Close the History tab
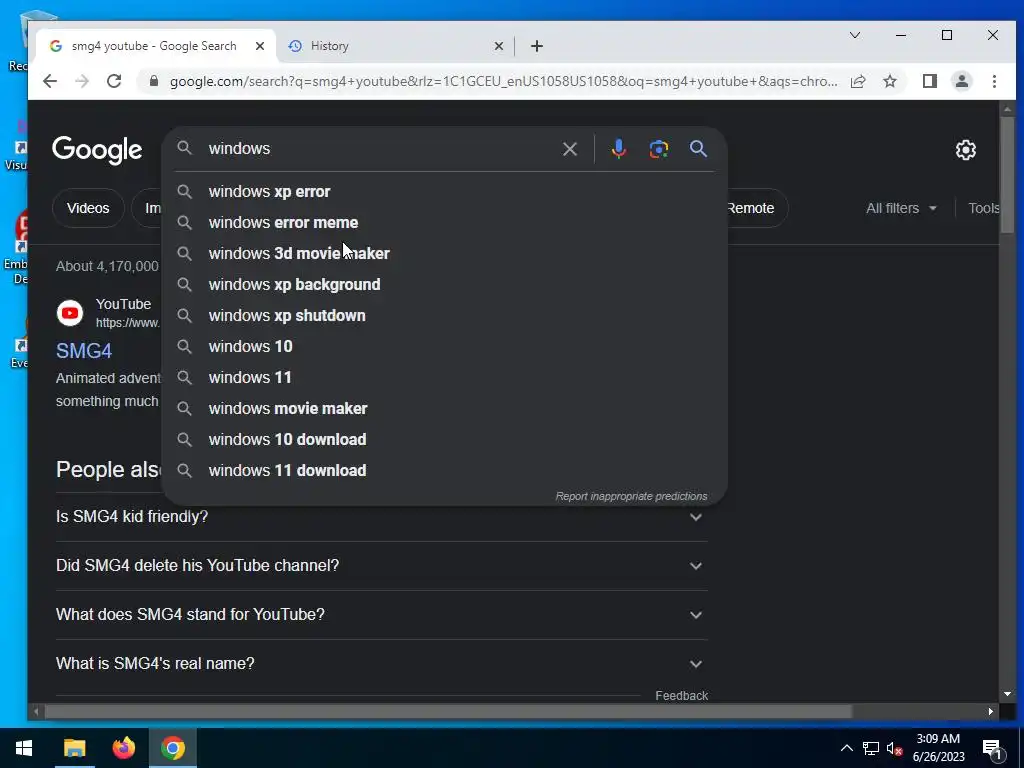Image resolution: width=1024 pixels, height=768 pixels. point(498,46)
